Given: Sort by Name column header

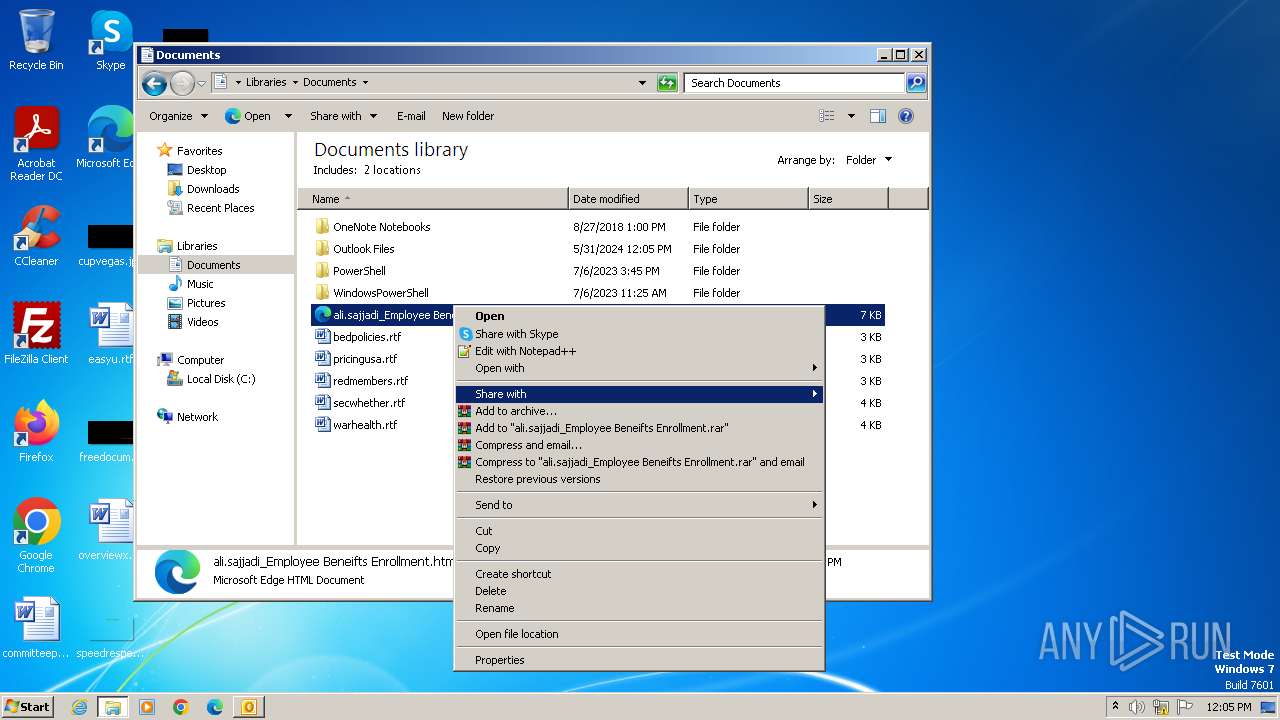Looking at the screenshot, I should (433, 199).
